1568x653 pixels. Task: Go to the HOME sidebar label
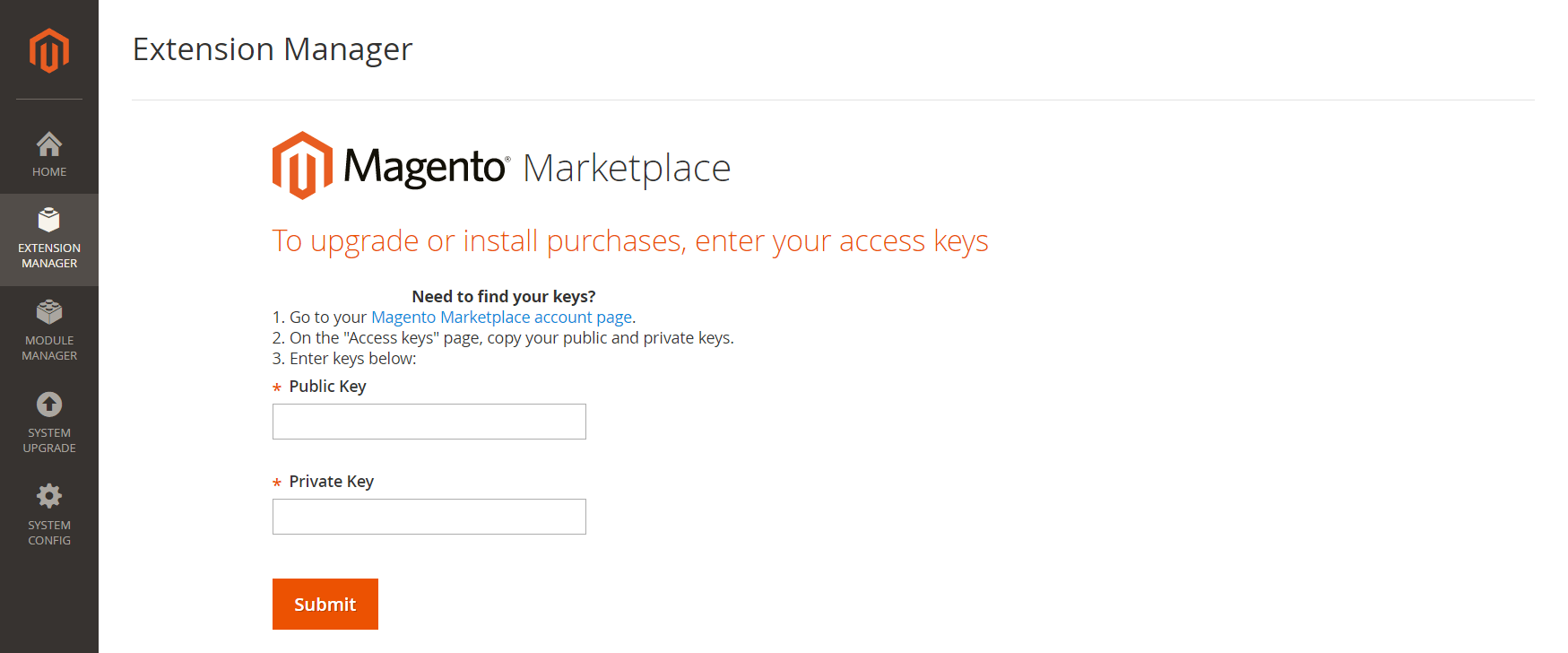[49, 172]
